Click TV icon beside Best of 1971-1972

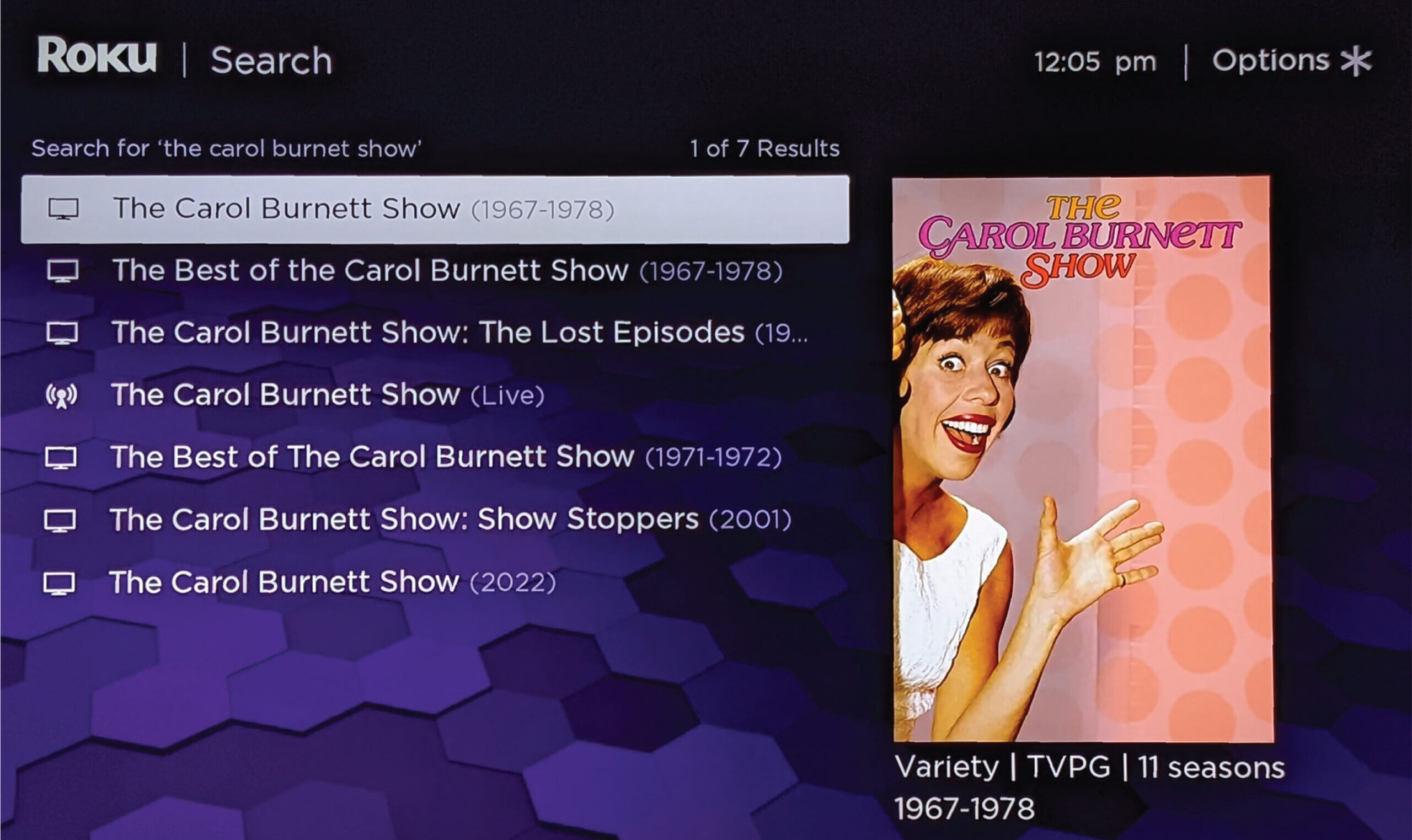pyautogui.click(x=61, y=458)
